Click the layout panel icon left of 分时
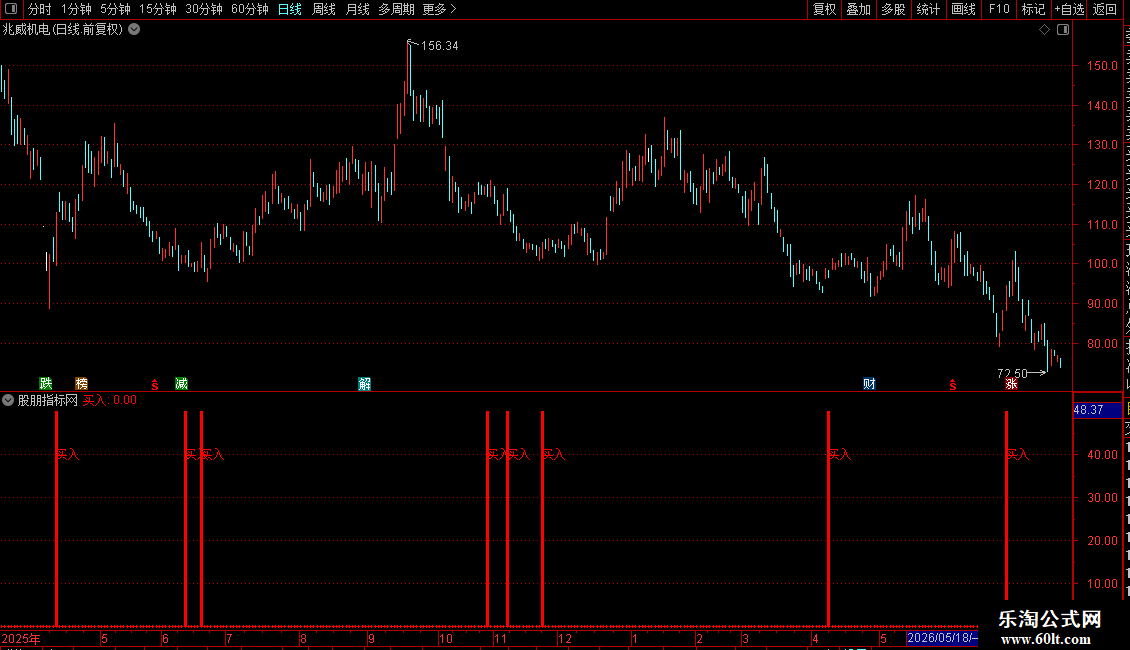The width and height of the screenshot is (1130, 650). [11, 9]
